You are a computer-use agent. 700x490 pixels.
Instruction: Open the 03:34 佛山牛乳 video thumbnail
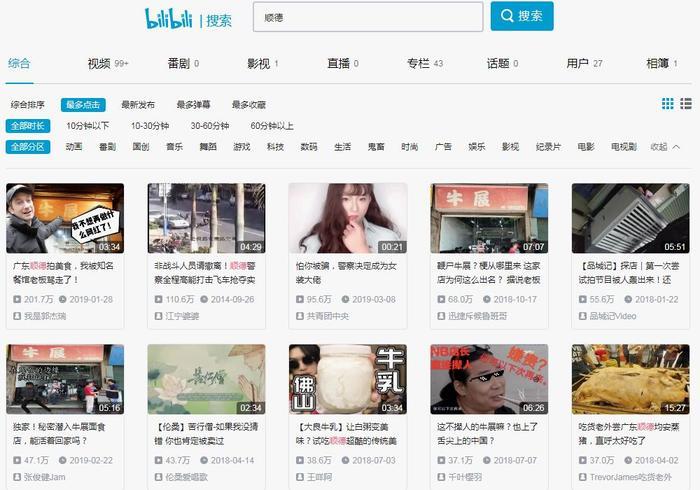pyautogui.click(x=348, y=379)
